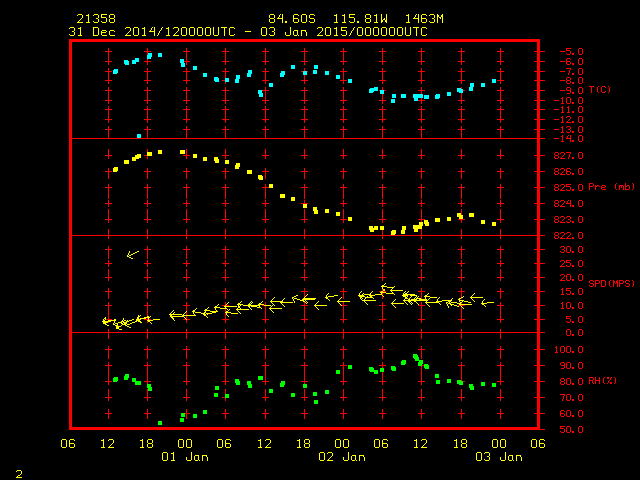Image resolution: width=640 pixels, height=480 pixels.
Task: Click the frame number 2 below the chart
Action: coord(19,474)
